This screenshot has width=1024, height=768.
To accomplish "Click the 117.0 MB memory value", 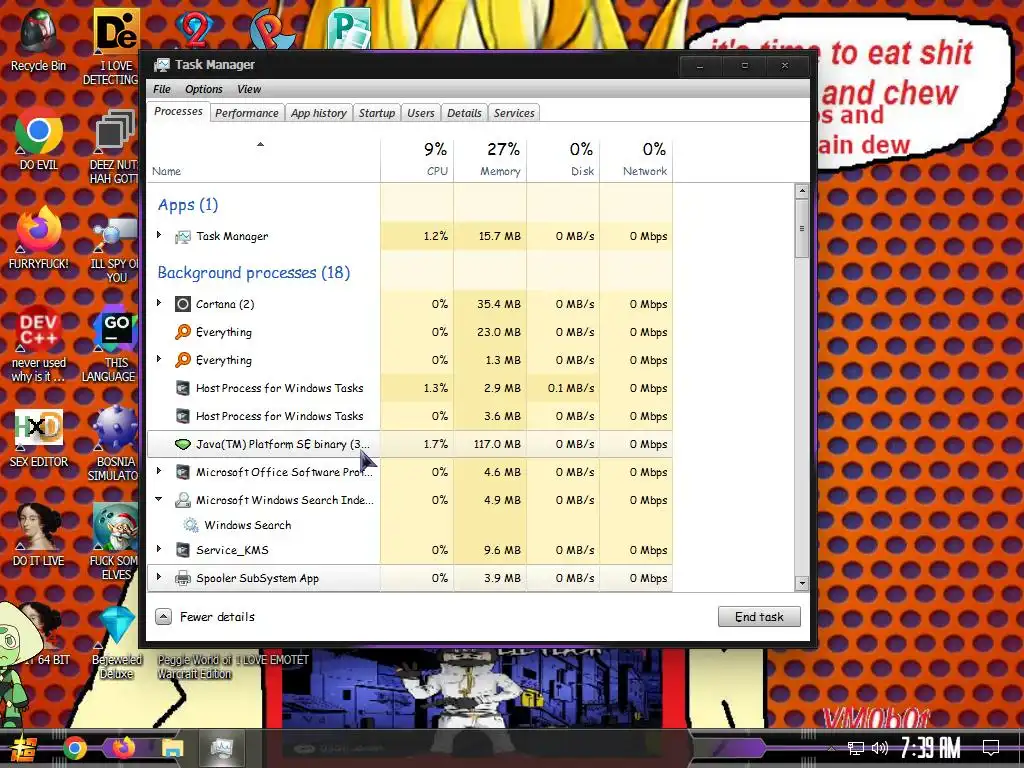I will click(497, 444).
